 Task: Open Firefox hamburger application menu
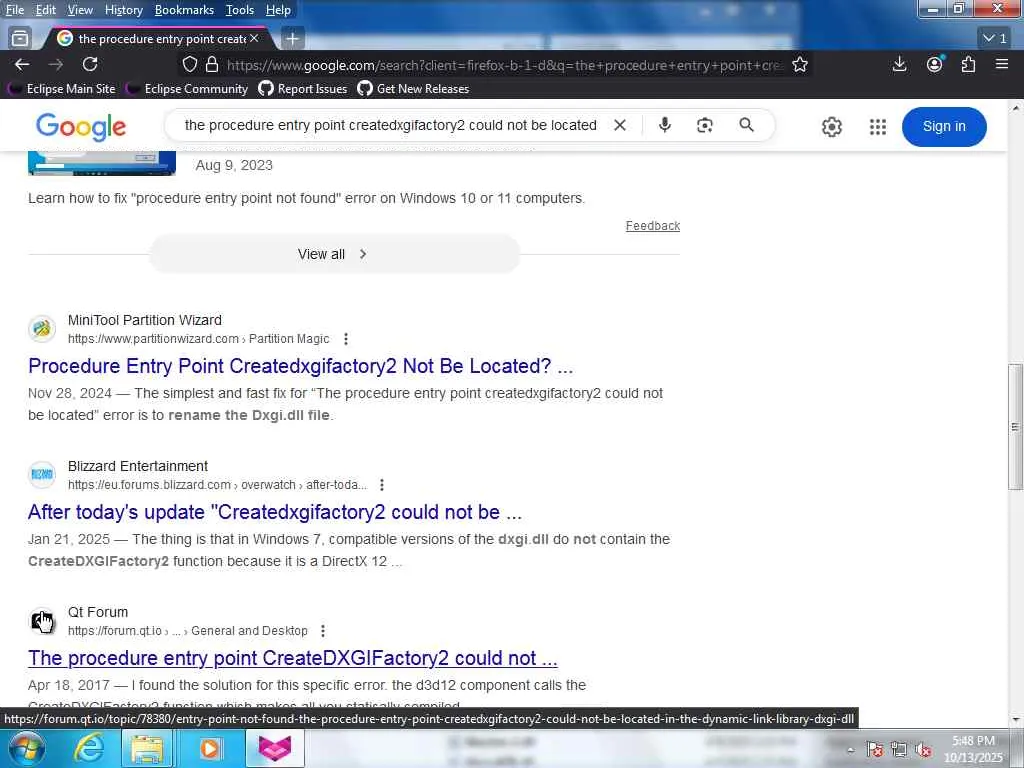click(1002, 64)
